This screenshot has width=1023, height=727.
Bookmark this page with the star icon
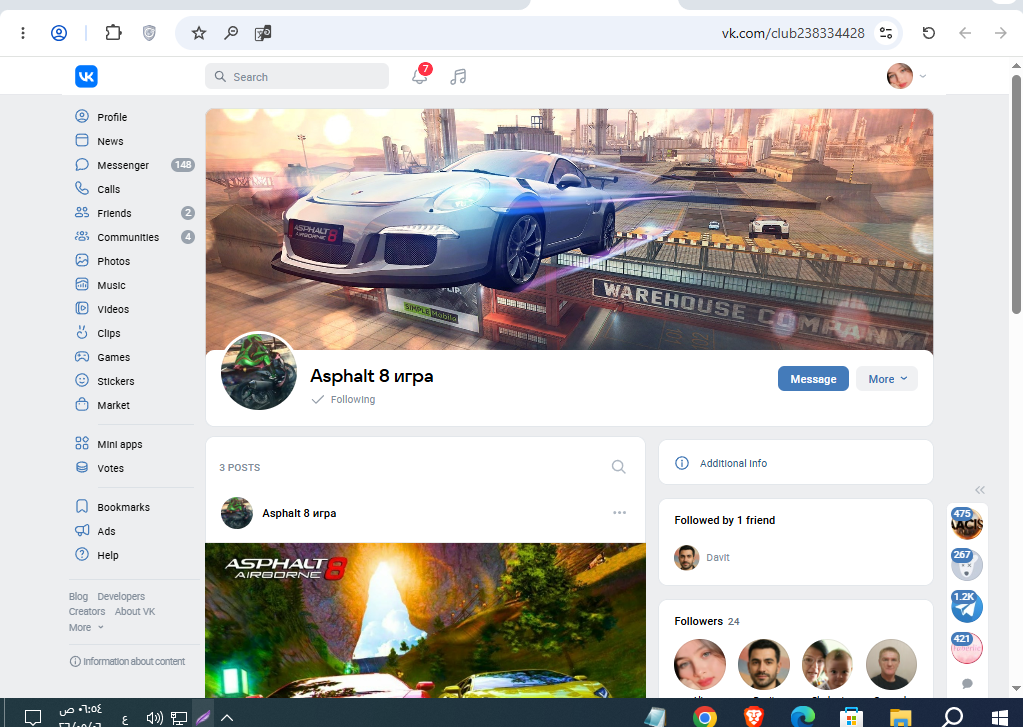(x=199, y=33)
